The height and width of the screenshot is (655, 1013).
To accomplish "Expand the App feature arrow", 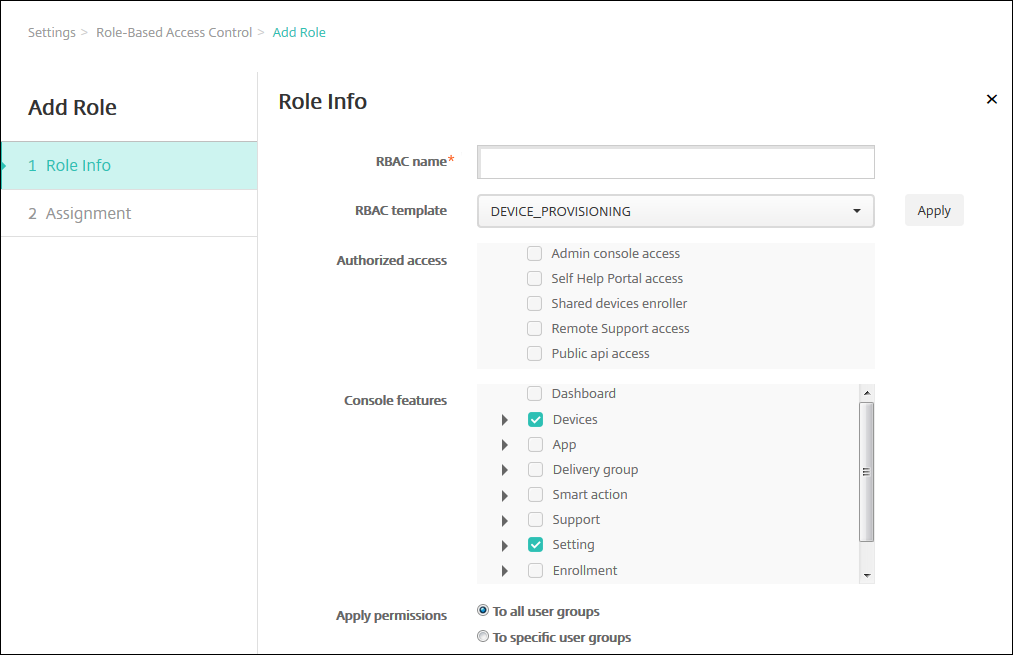I will point(505,445).
